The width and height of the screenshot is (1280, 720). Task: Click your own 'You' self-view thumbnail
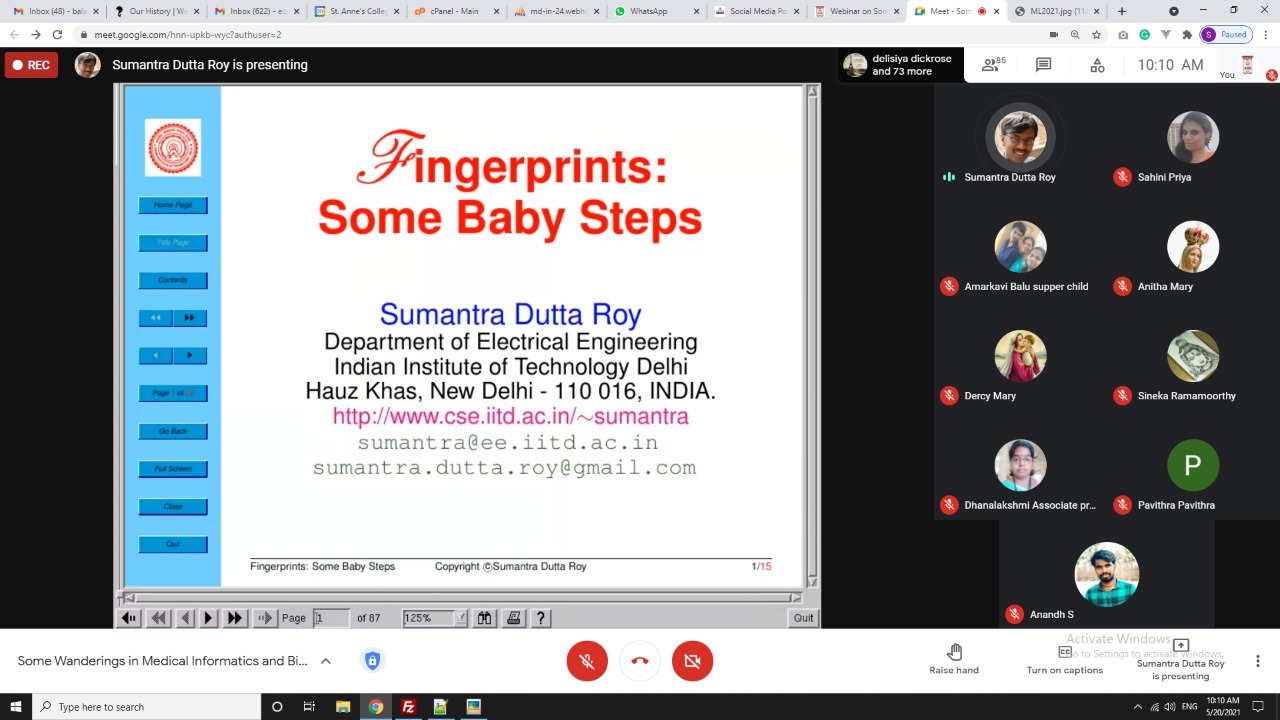[x=1247, y=65]
